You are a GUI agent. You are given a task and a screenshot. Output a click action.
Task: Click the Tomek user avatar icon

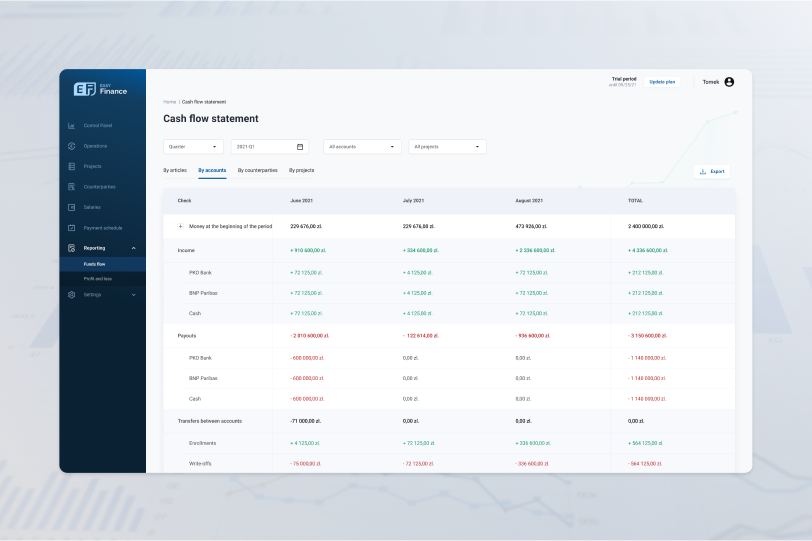[729, 82]
